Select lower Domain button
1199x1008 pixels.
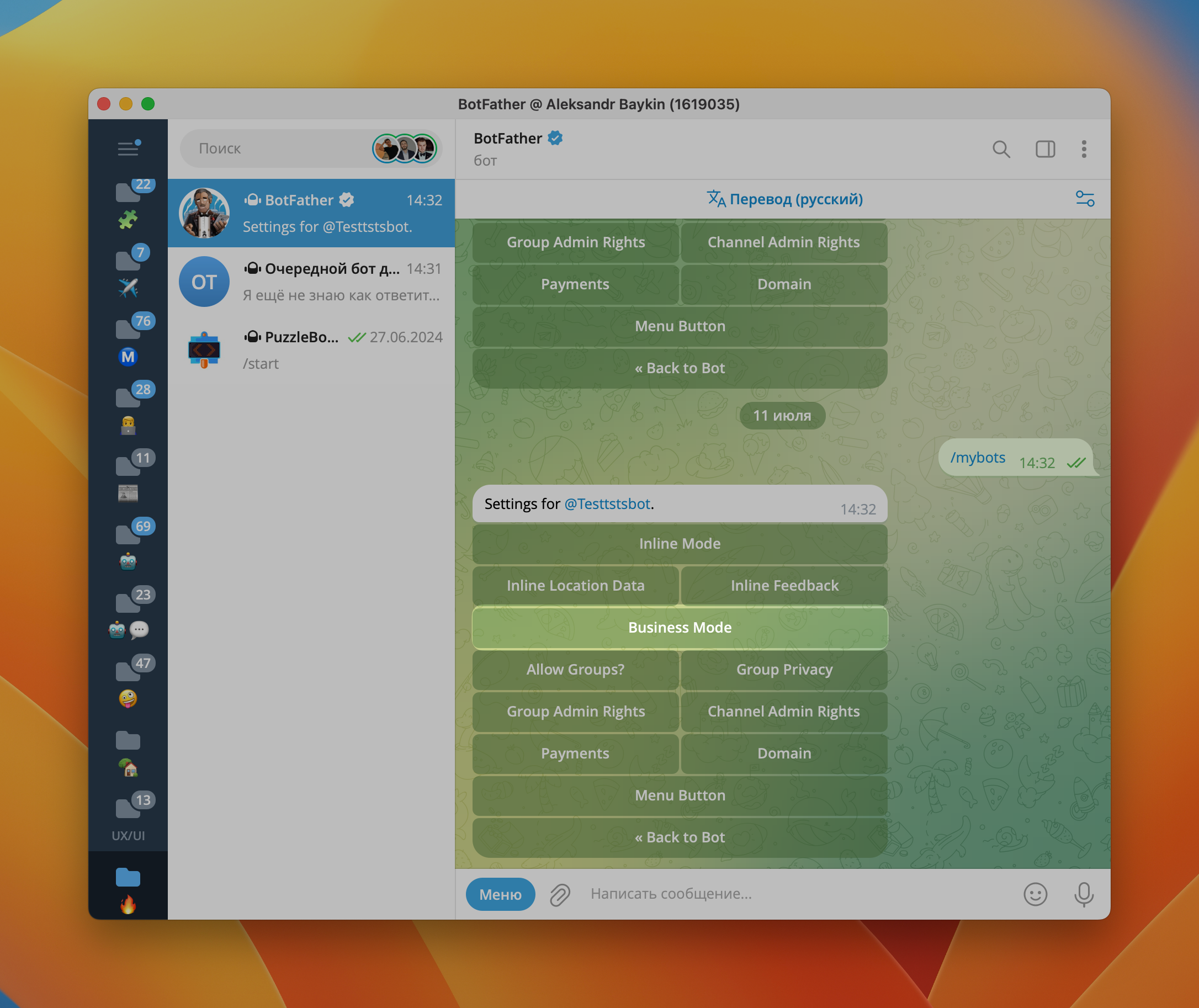tap(784, 754)
